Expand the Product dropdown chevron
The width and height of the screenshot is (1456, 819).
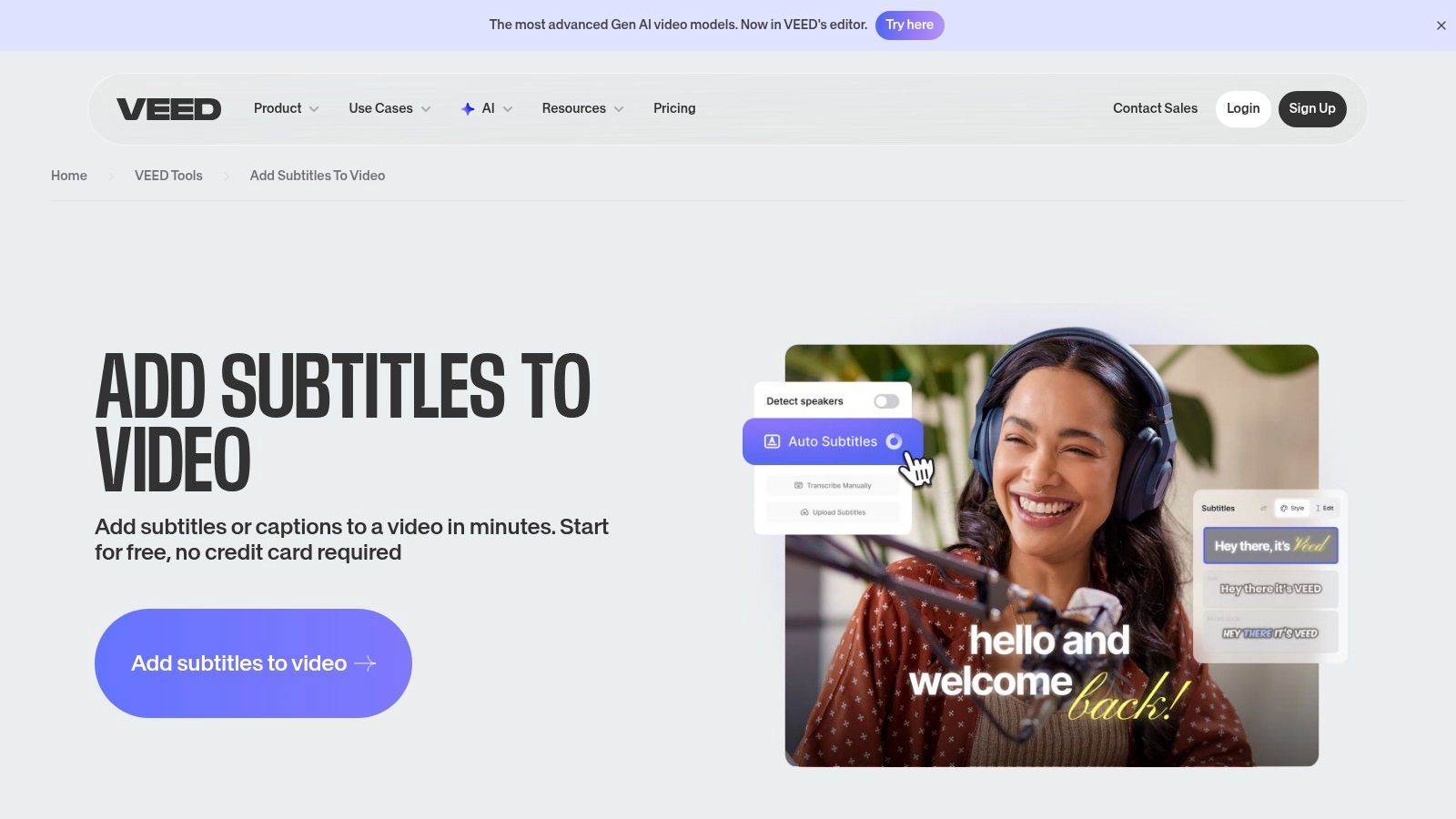point(314,109)
